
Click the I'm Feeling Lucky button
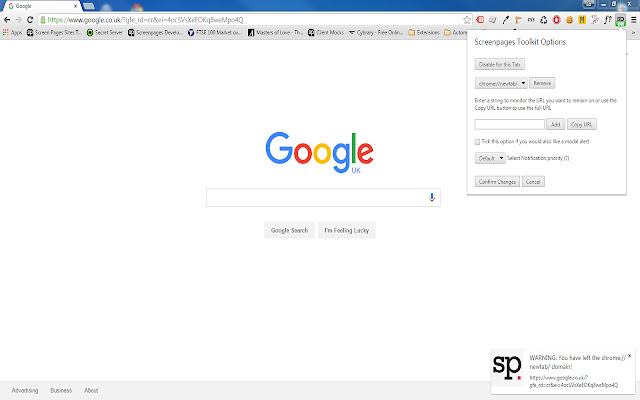click(347, 230)
